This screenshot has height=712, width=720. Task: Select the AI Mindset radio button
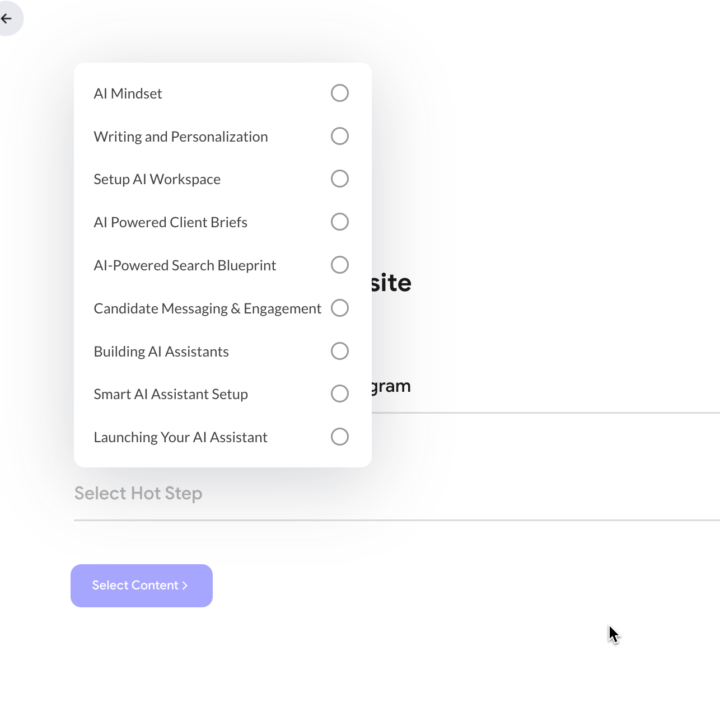pyautogui.click(x=339, y=93)
